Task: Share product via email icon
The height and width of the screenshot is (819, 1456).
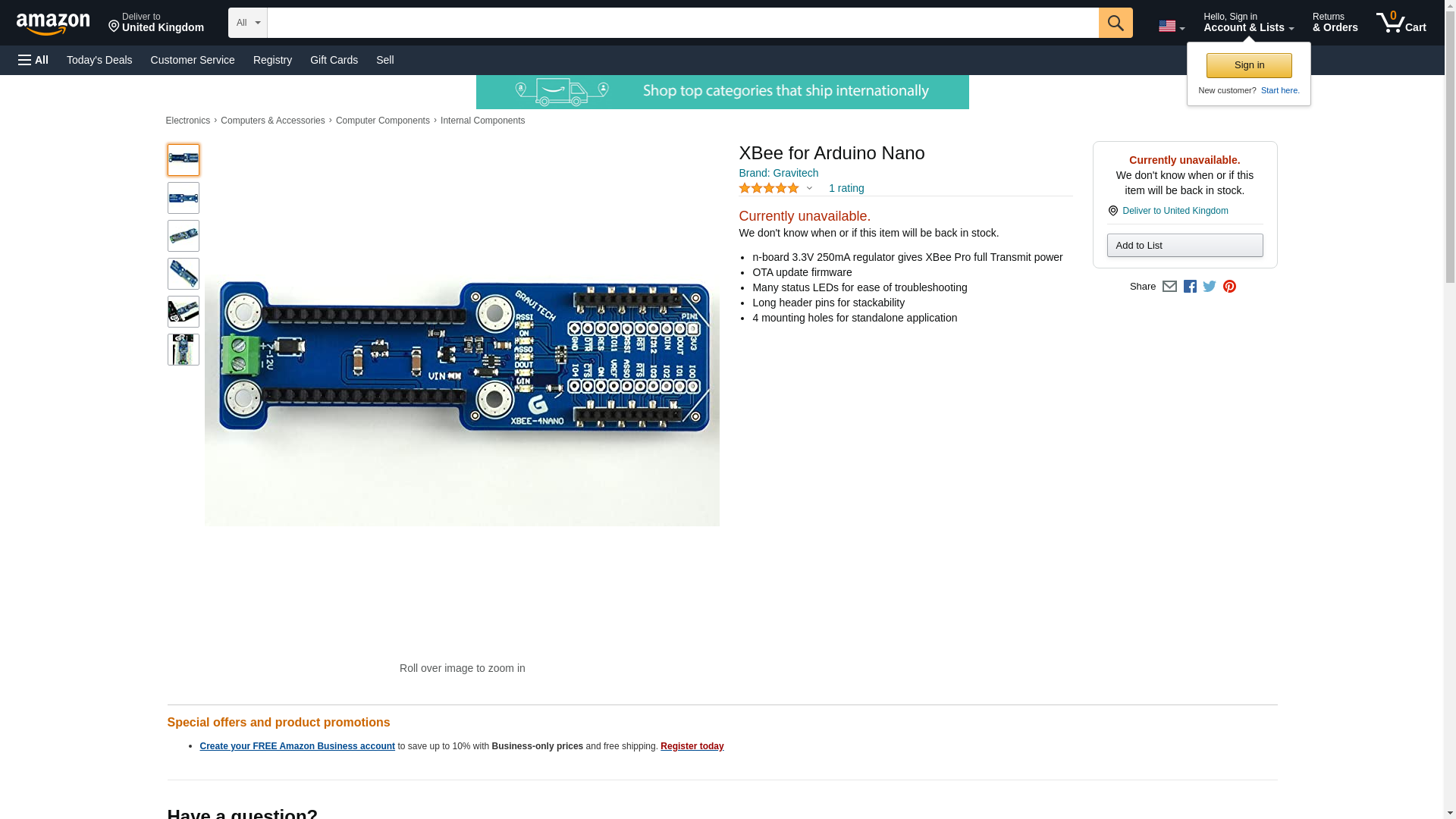Action: [1169, 287]
